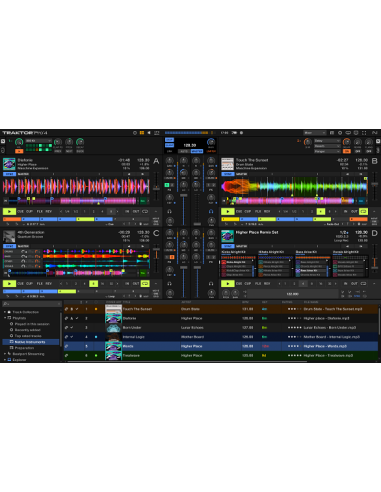This screenshot has width=381, height=492.
Task: Click the Deck C letter icon
Action: click(x=156, y=233)
